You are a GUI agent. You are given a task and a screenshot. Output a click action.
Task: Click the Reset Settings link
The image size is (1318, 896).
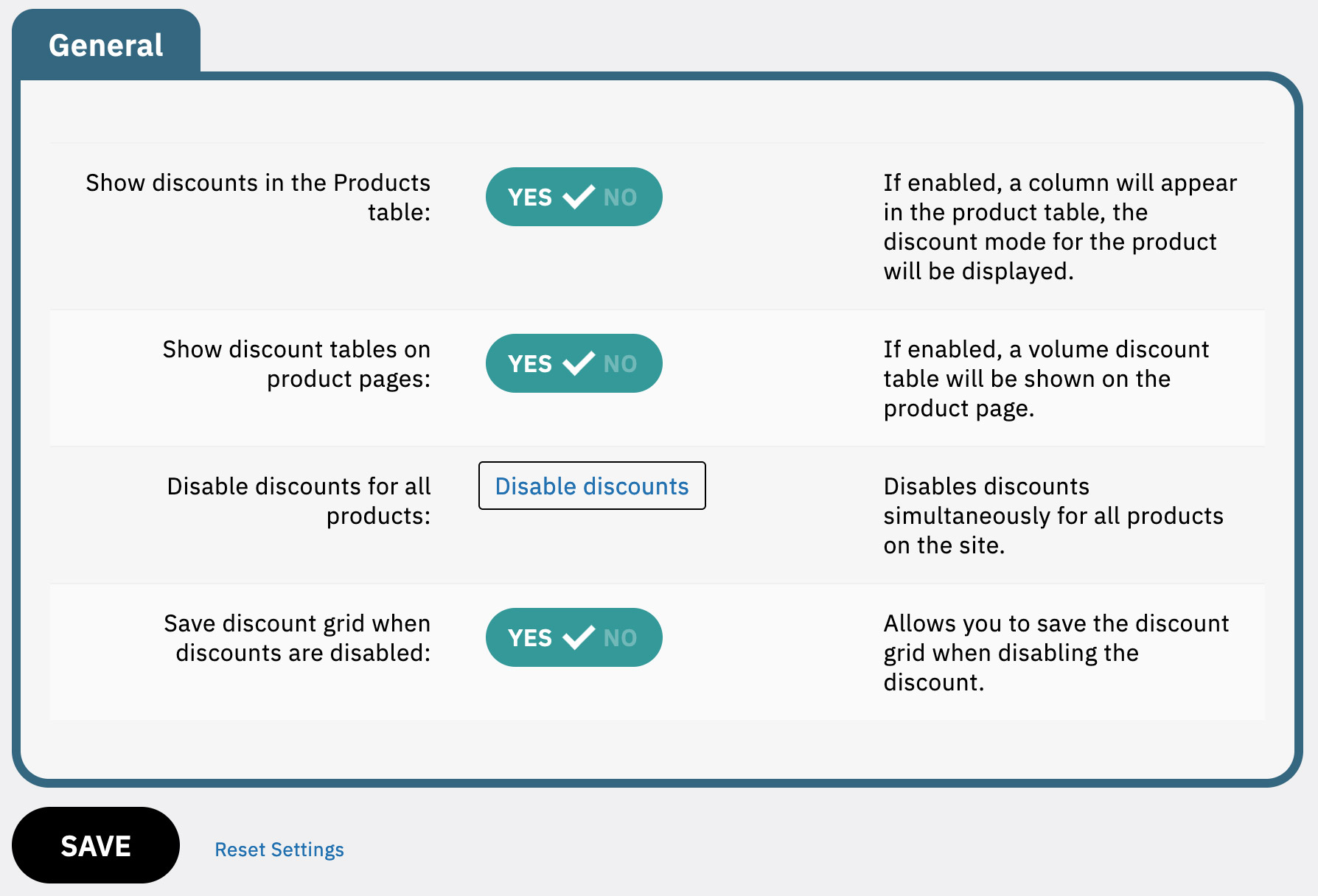(x=279, y=850)
